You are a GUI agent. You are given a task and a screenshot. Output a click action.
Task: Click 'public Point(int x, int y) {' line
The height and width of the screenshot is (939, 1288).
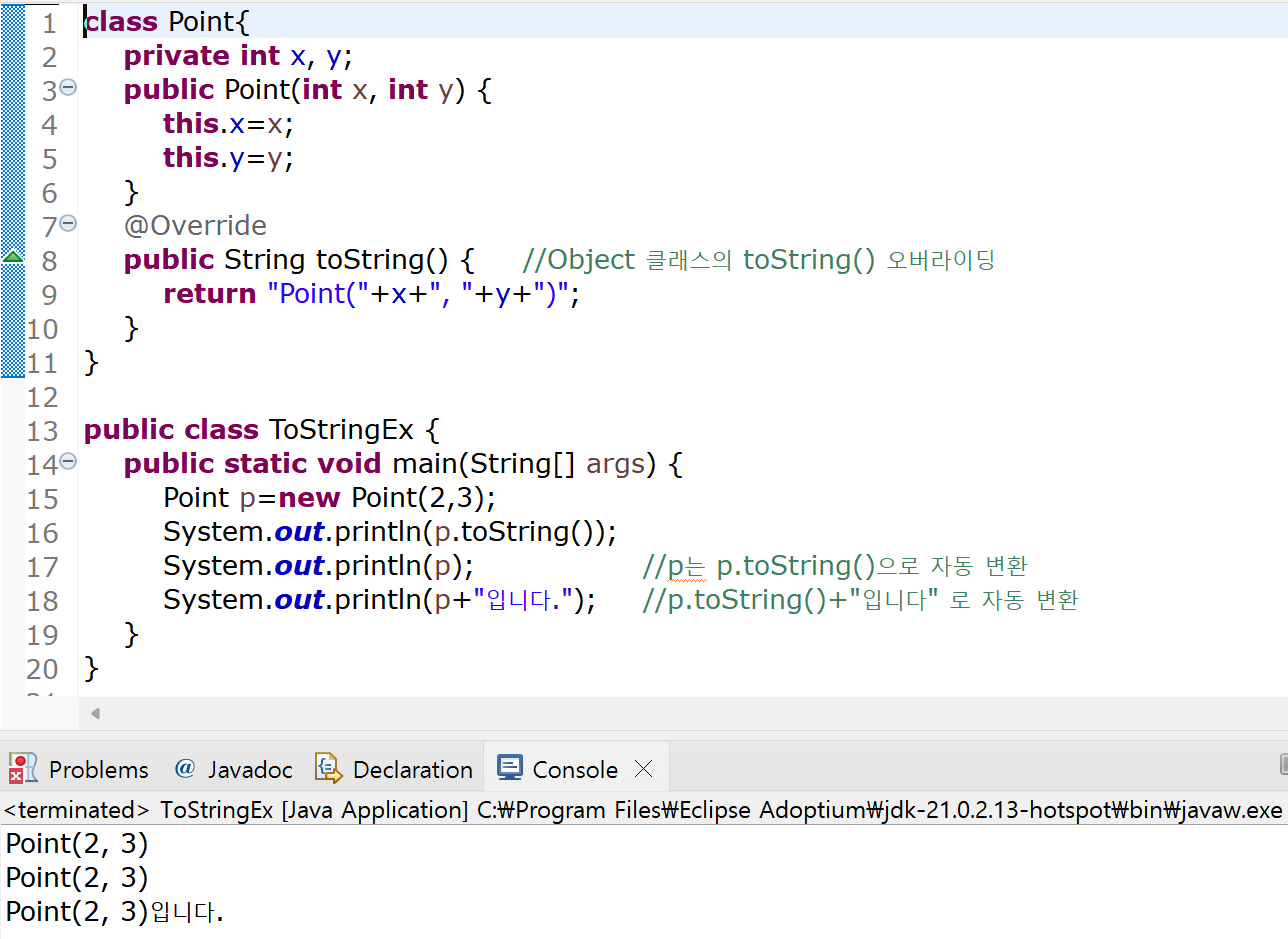click(x=308, y=90)
